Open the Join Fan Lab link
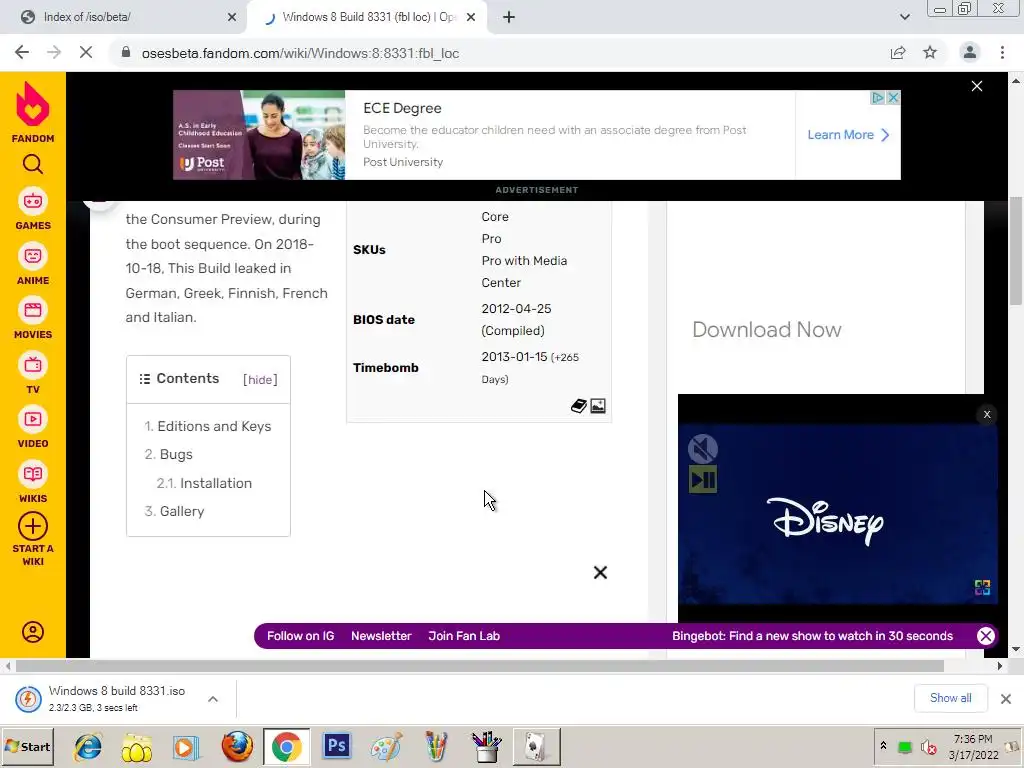The image size is (1024, 768). pos(464,636)
